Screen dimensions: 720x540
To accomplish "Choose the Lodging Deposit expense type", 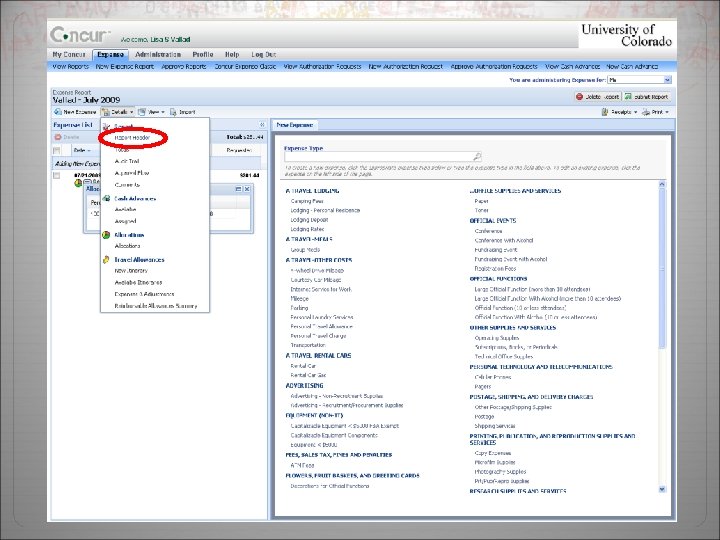I will [309, 220].
